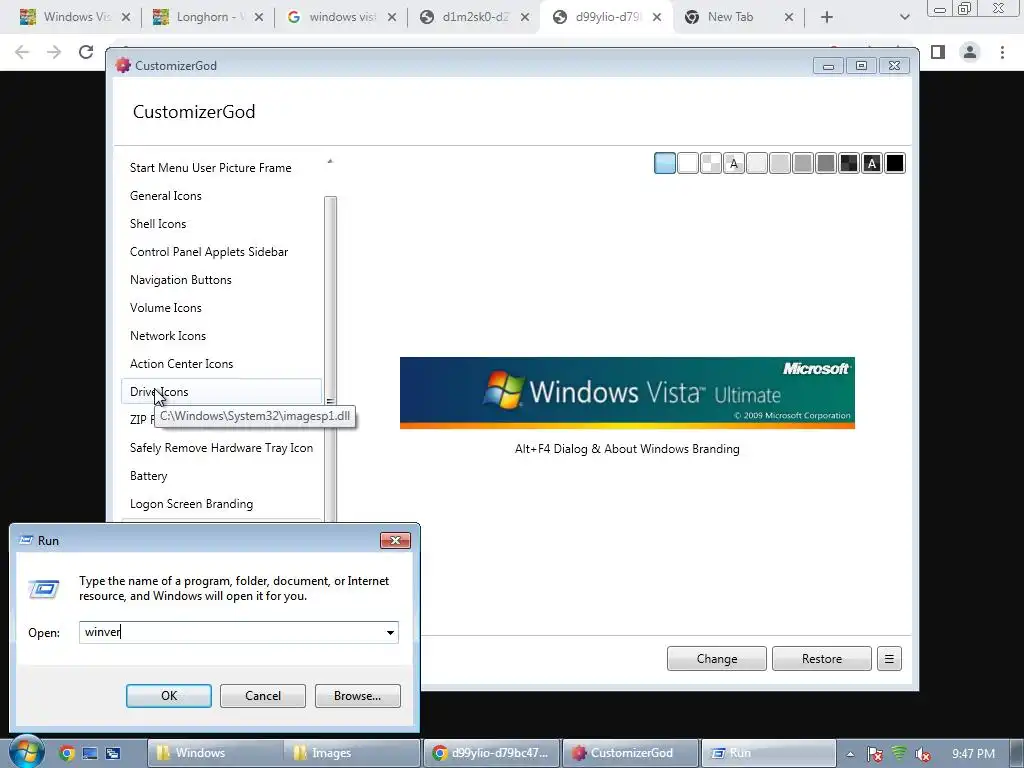
Task: Click the Restore button in CustomizerGod
Action: (822, 659)
